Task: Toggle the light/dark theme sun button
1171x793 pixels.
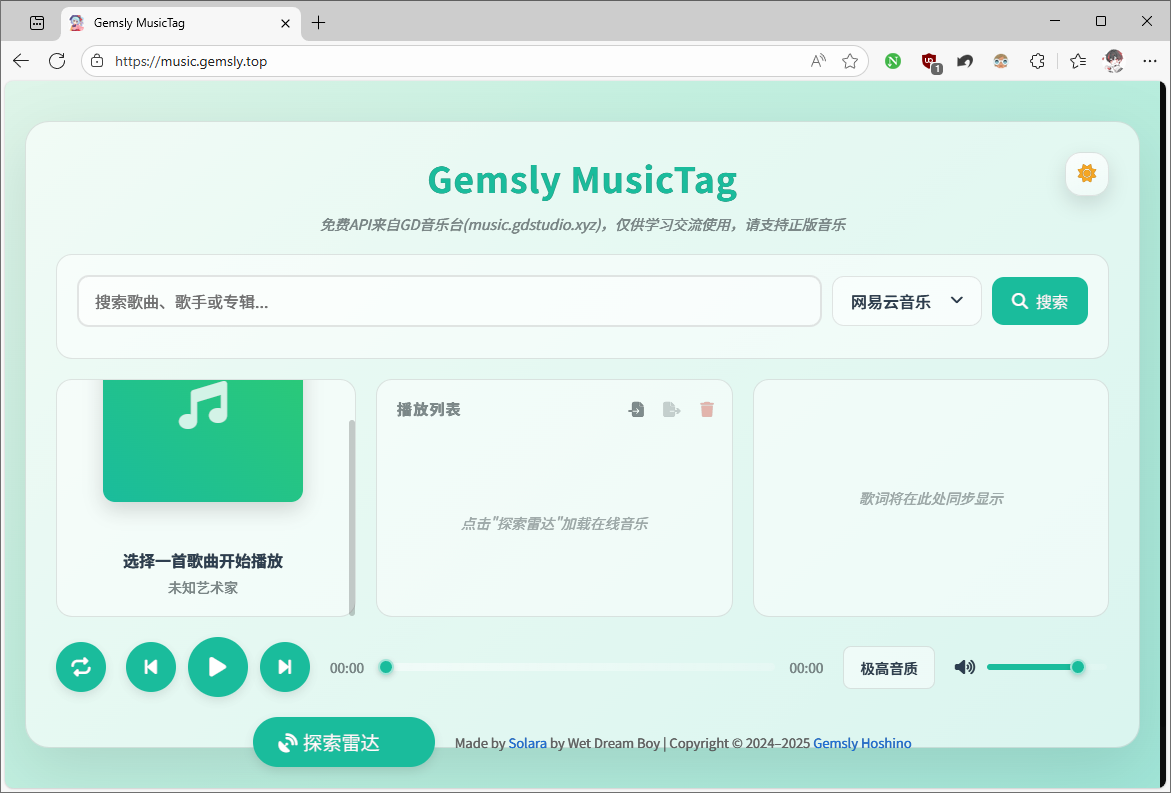Action: [x=1086, y=174]
